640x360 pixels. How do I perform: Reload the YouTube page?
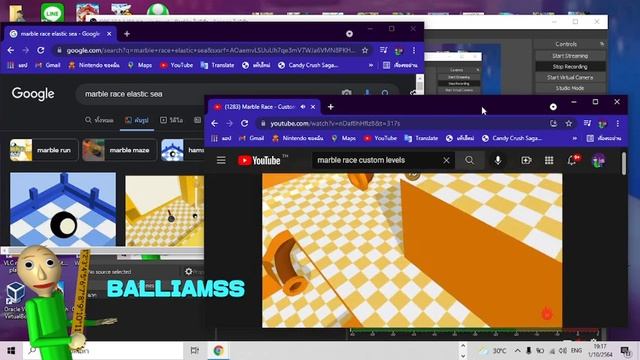pyautogui.click(x=244, y=123)
